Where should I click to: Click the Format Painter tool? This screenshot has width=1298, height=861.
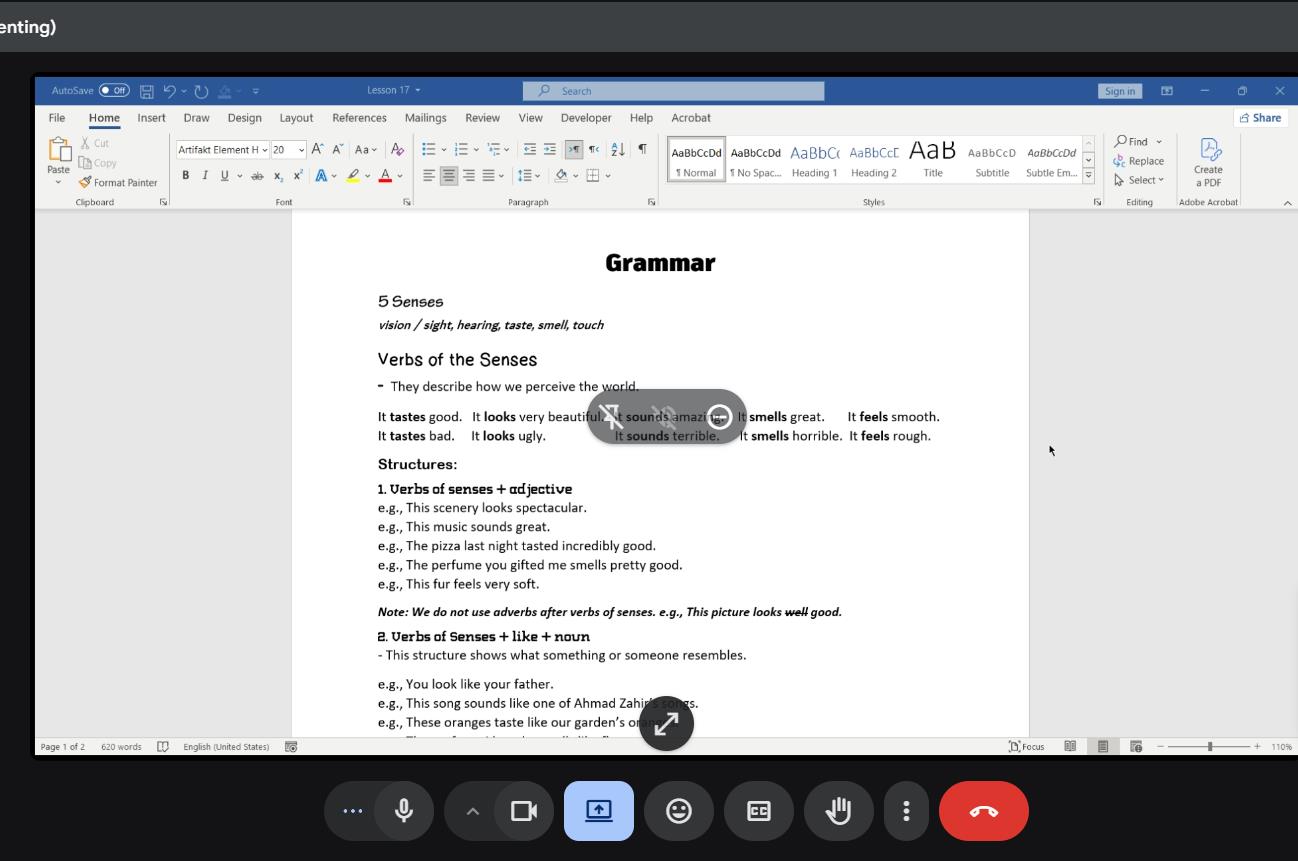coord(118,182)
